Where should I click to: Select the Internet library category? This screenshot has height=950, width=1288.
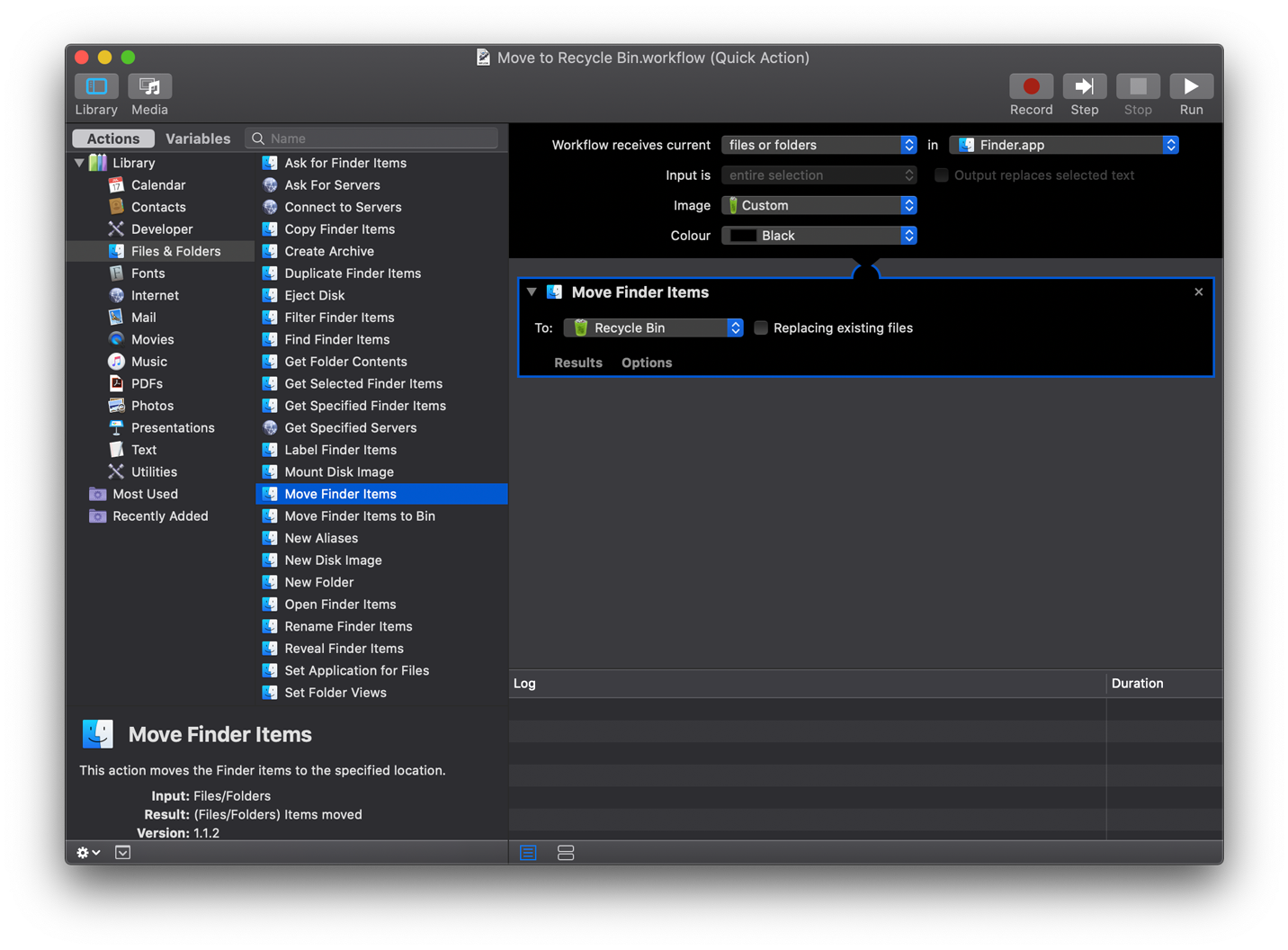click(159, 295)
